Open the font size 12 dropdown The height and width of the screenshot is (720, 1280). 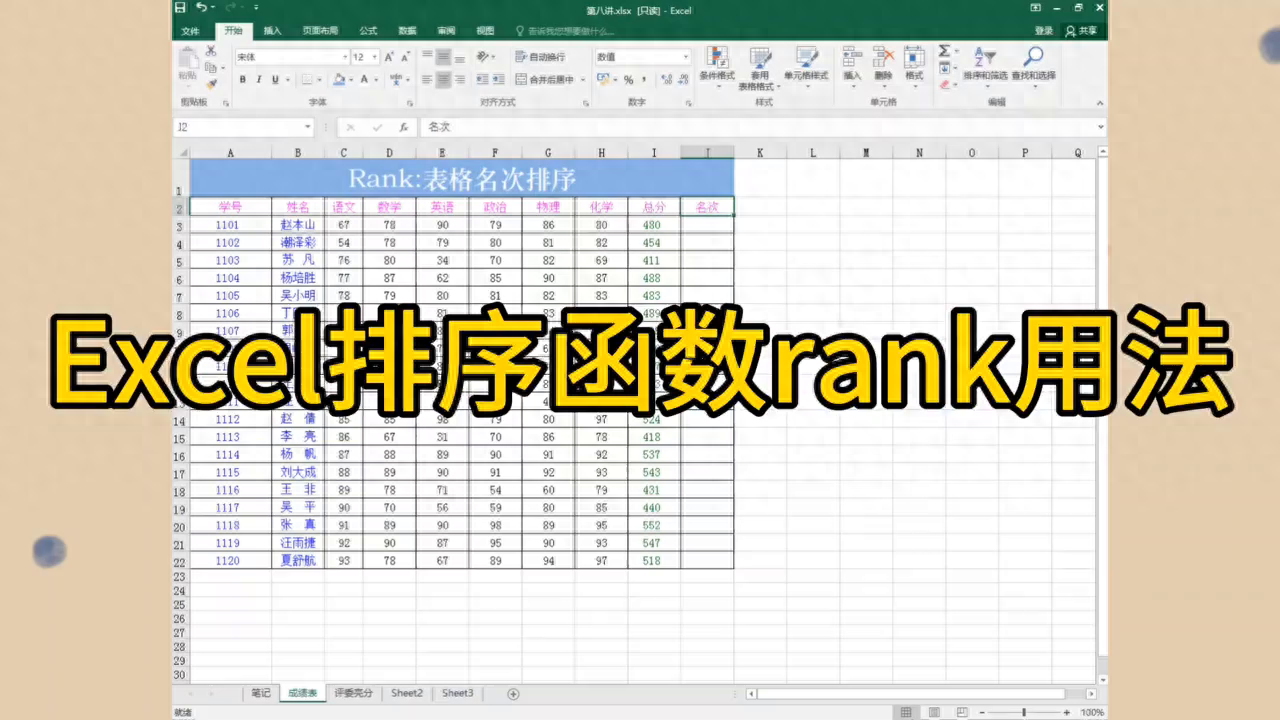pos(375,57)
